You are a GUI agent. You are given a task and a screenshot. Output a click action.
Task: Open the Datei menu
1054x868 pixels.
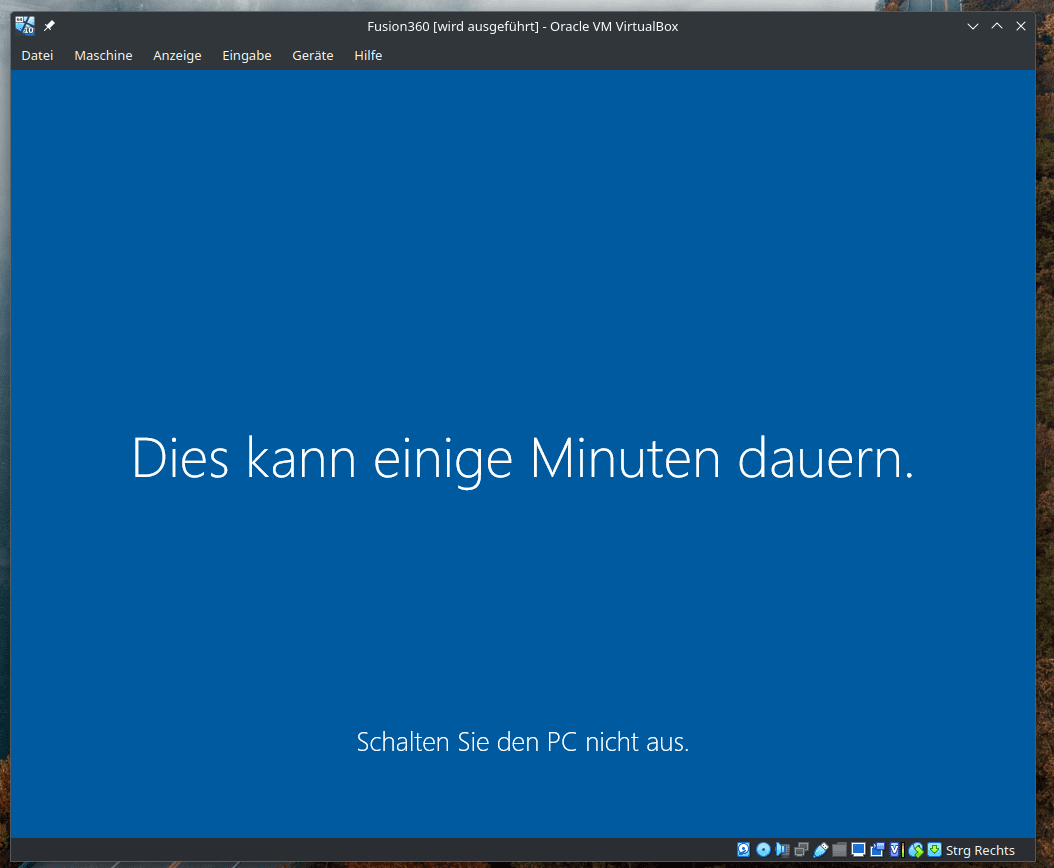[x=37, y=55]
